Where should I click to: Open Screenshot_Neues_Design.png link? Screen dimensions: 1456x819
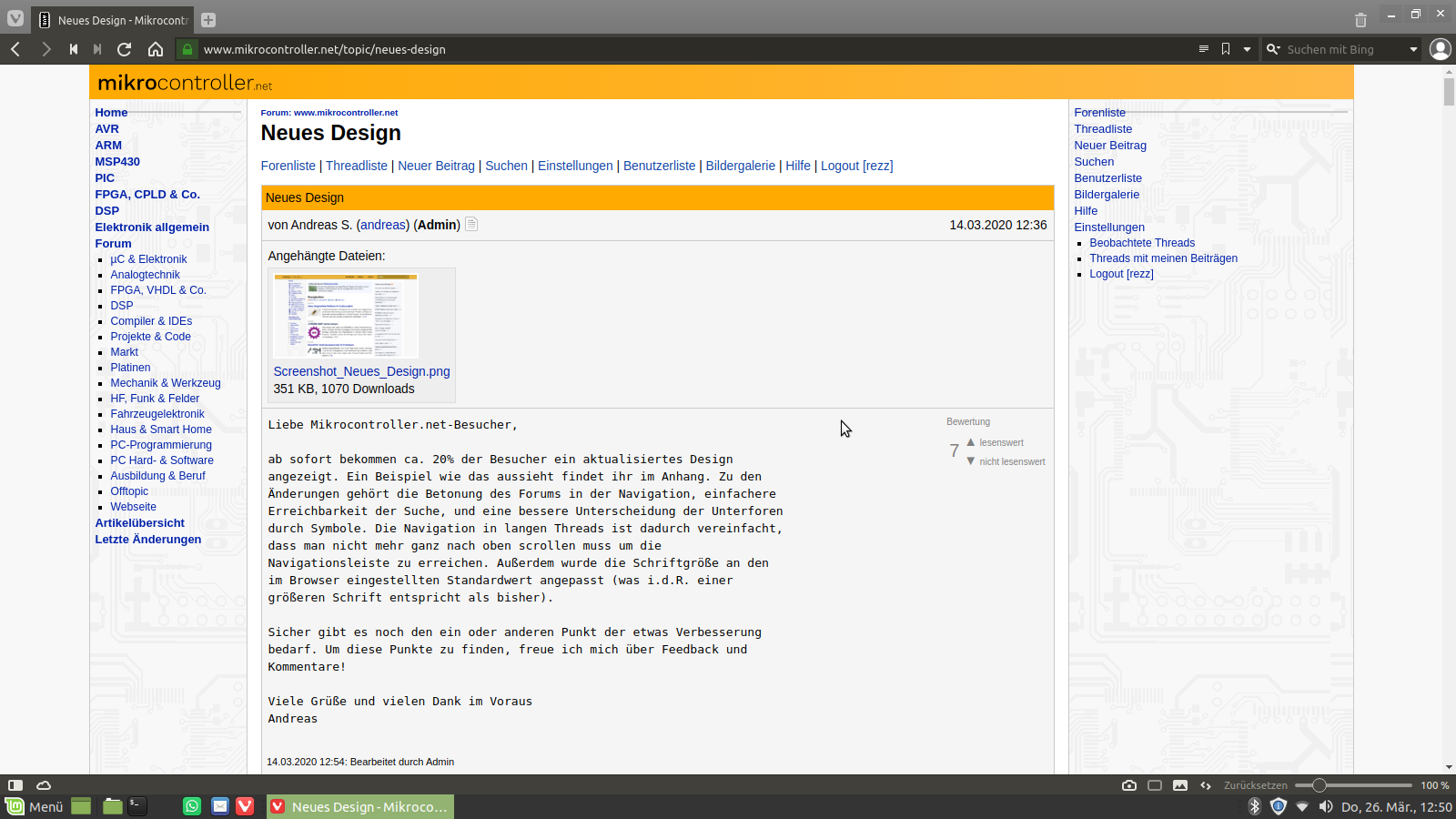click(x=361, y=371)
